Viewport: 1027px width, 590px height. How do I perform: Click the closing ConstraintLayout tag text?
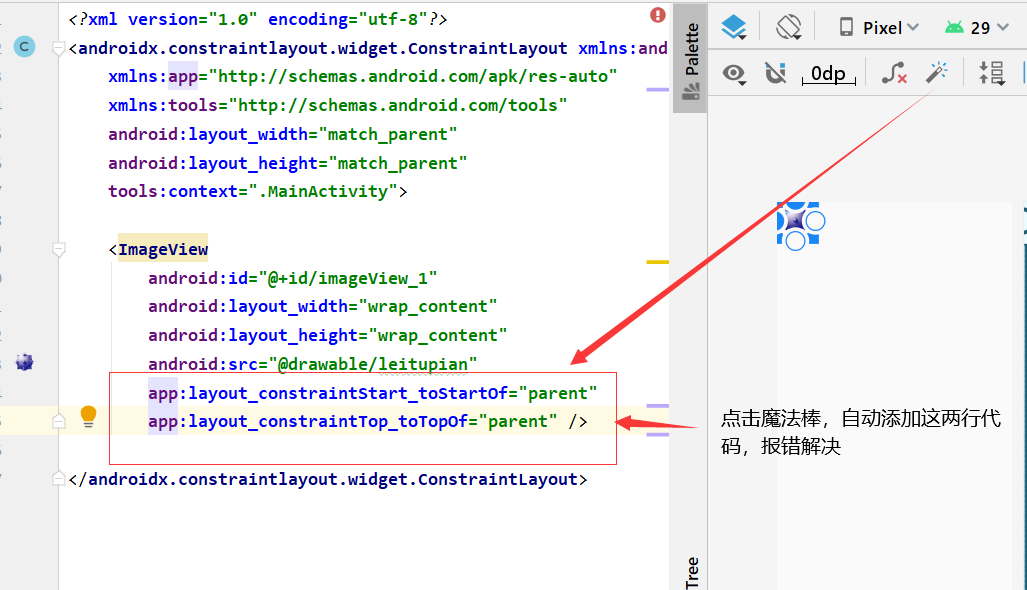point(327,479)
